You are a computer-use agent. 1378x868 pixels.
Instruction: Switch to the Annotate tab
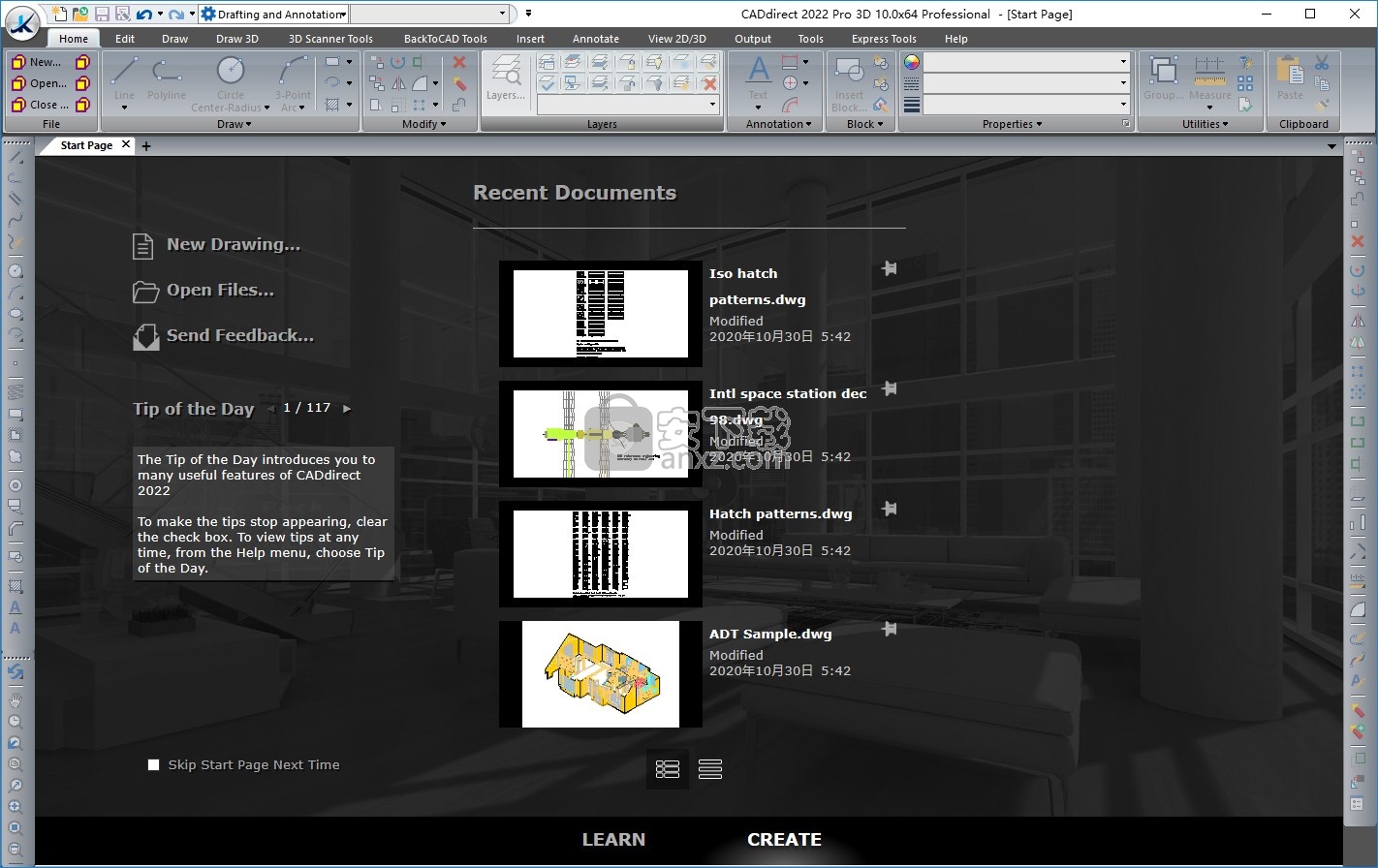[596, 39]
